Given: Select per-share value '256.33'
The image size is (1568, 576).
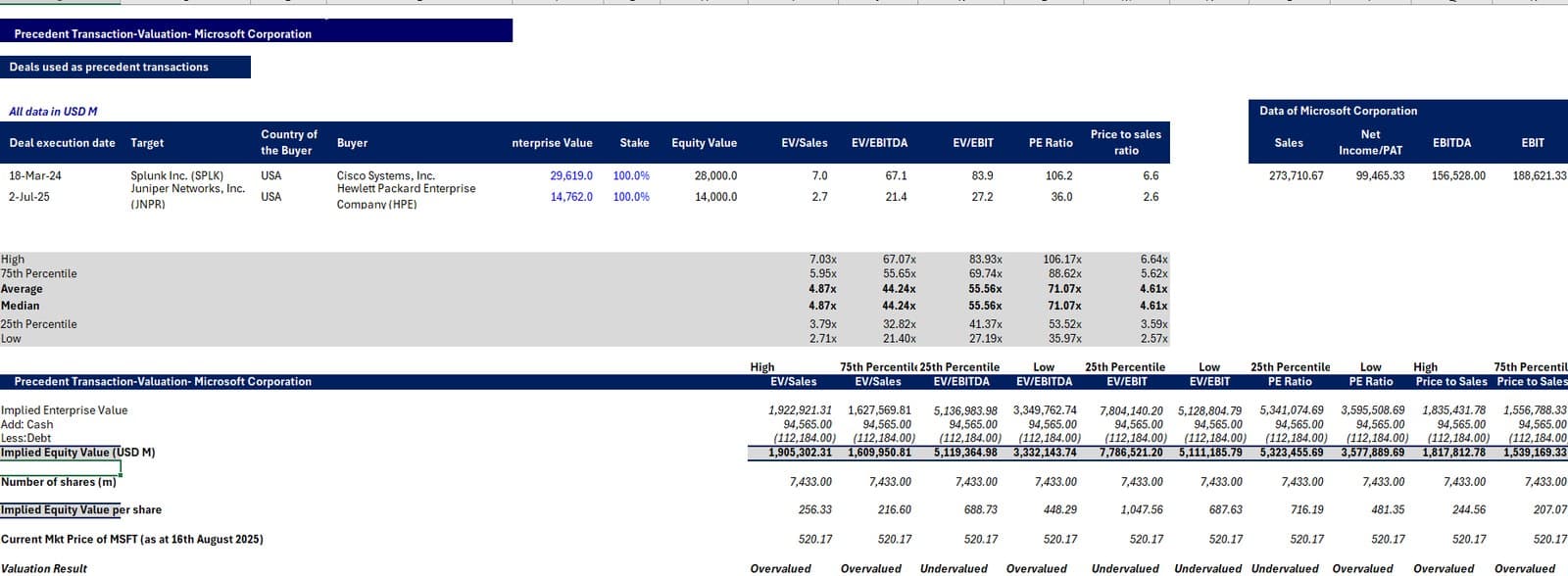Looking at the screenshot, I should point(815,510).
